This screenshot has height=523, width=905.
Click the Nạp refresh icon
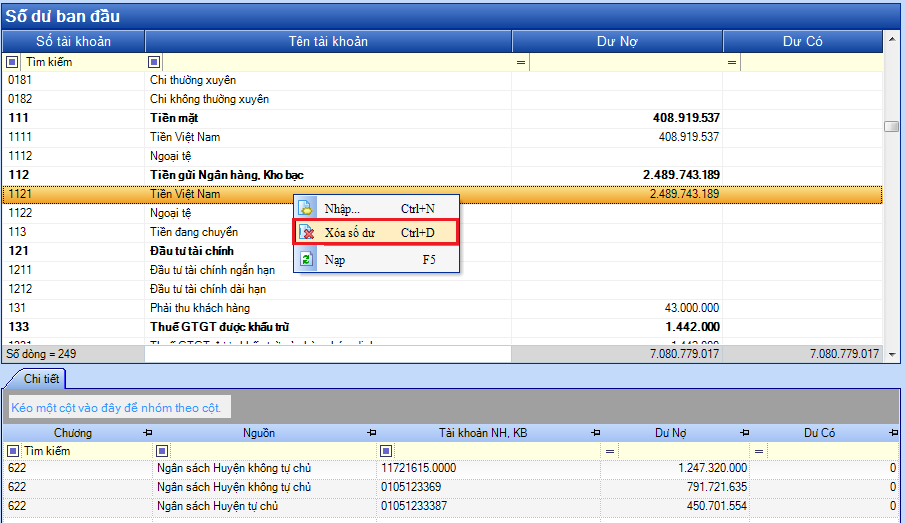point(306,259)
